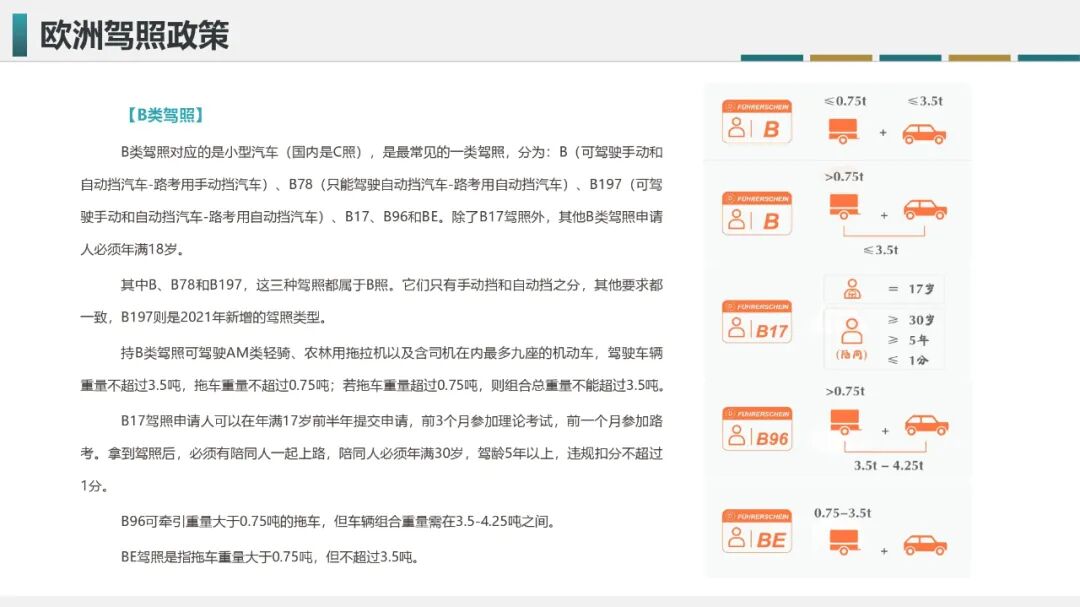This screenshot has width=1080, height=607.
Task: Click the trailer icon under ≤0.75t
Action: coord(843,131)
